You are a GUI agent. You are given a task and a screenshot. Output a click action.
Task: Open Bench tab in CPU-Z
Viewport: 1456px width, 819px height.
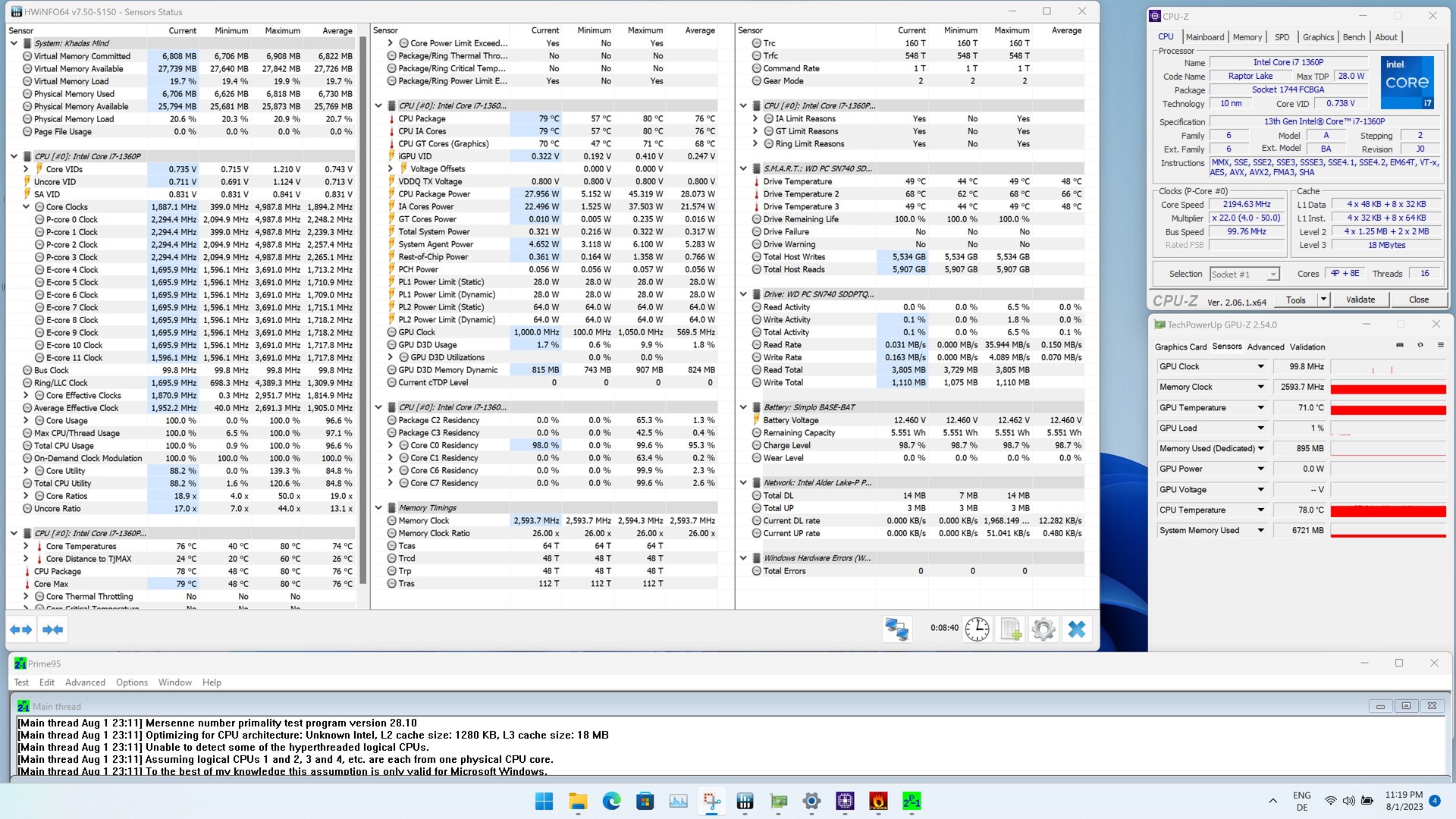[x=1354, y=37]
